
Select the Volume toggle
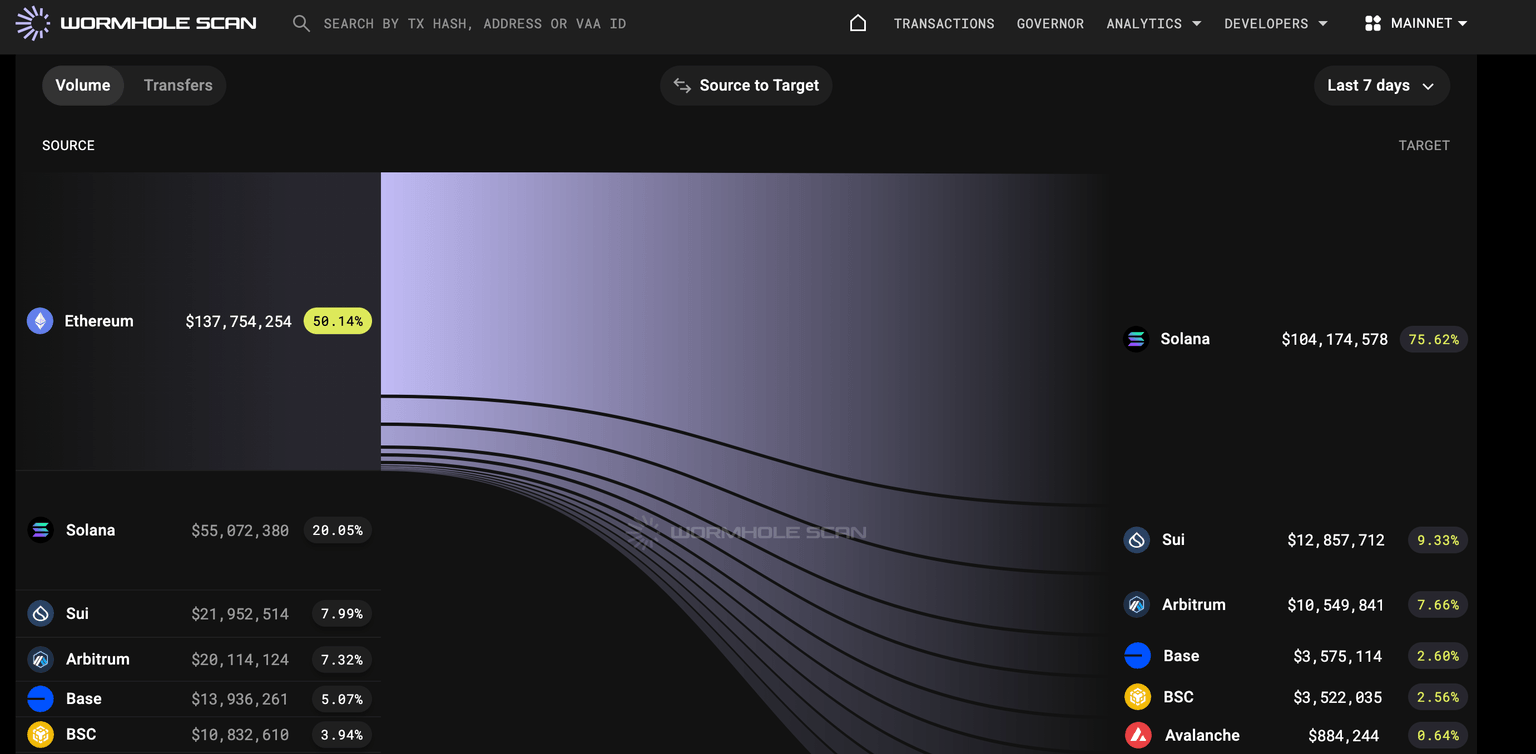[83, 85]
